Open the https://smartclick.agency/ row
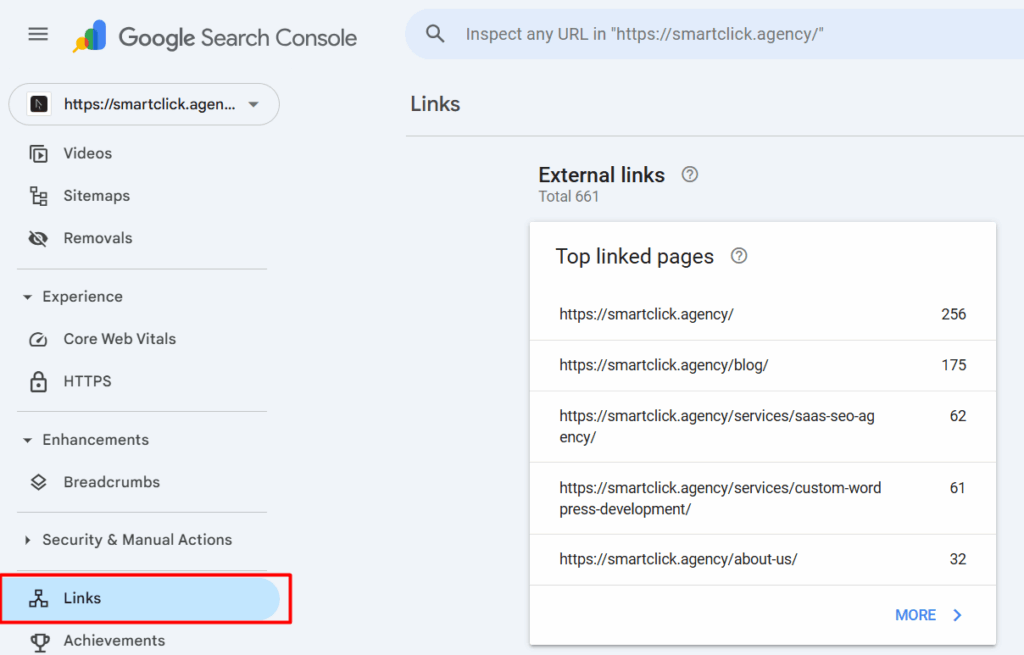Screen dimensions: 1024x655 point(763,314)
